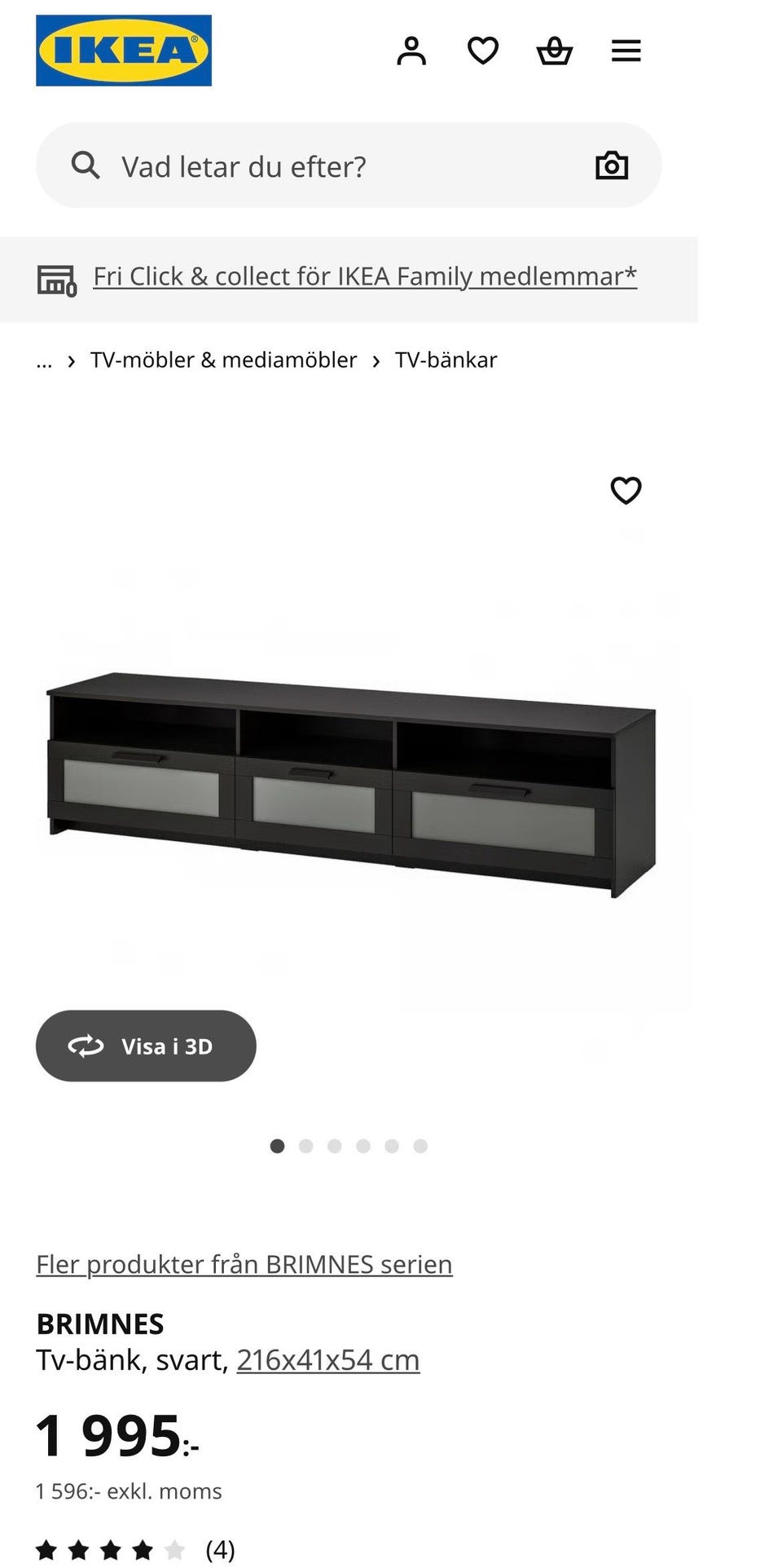Click the Click & collect store icon

[x=57, y=280]
